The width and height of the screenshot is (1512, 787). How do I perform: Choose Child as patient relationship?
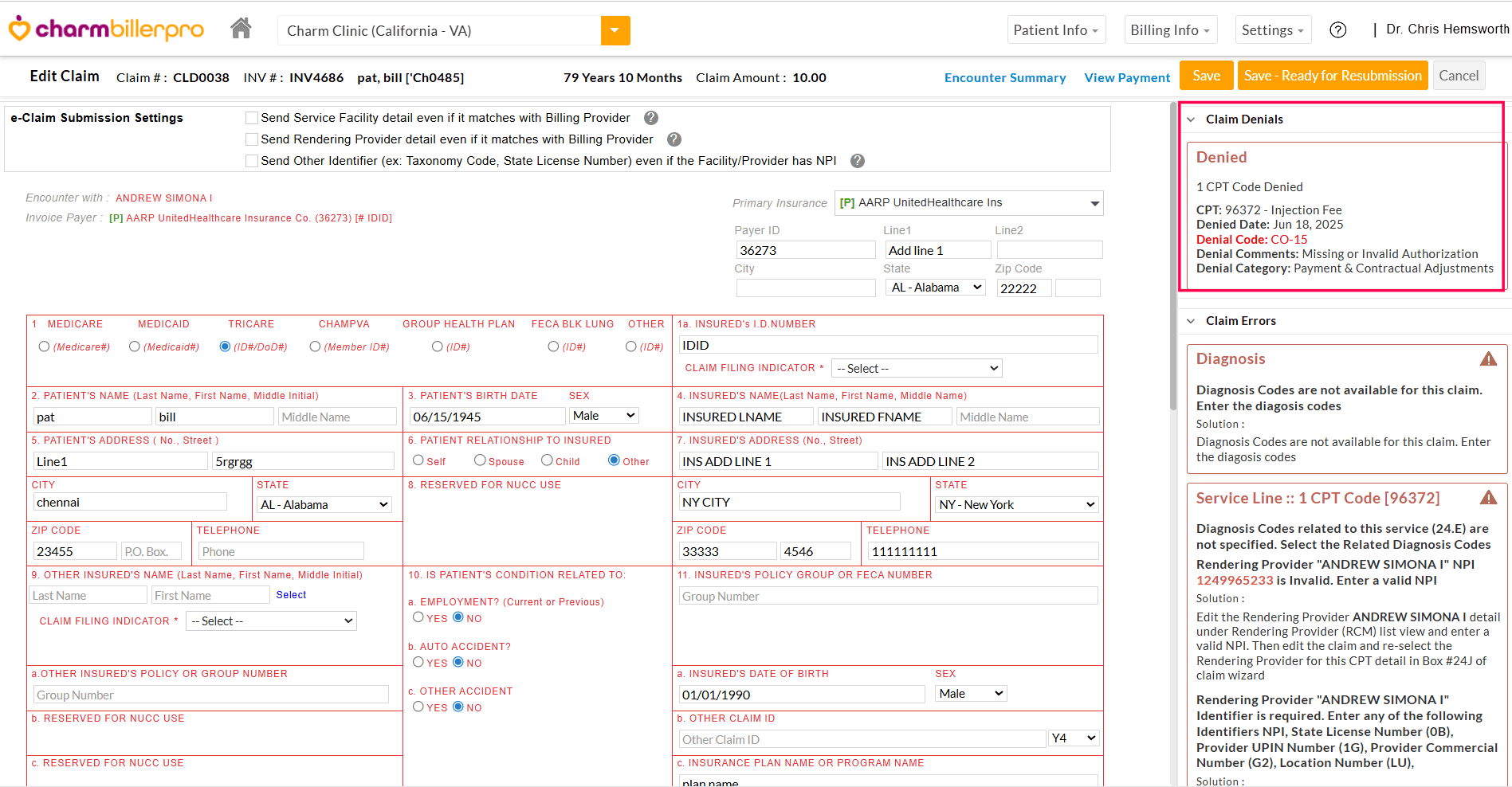tap(547, 460)
